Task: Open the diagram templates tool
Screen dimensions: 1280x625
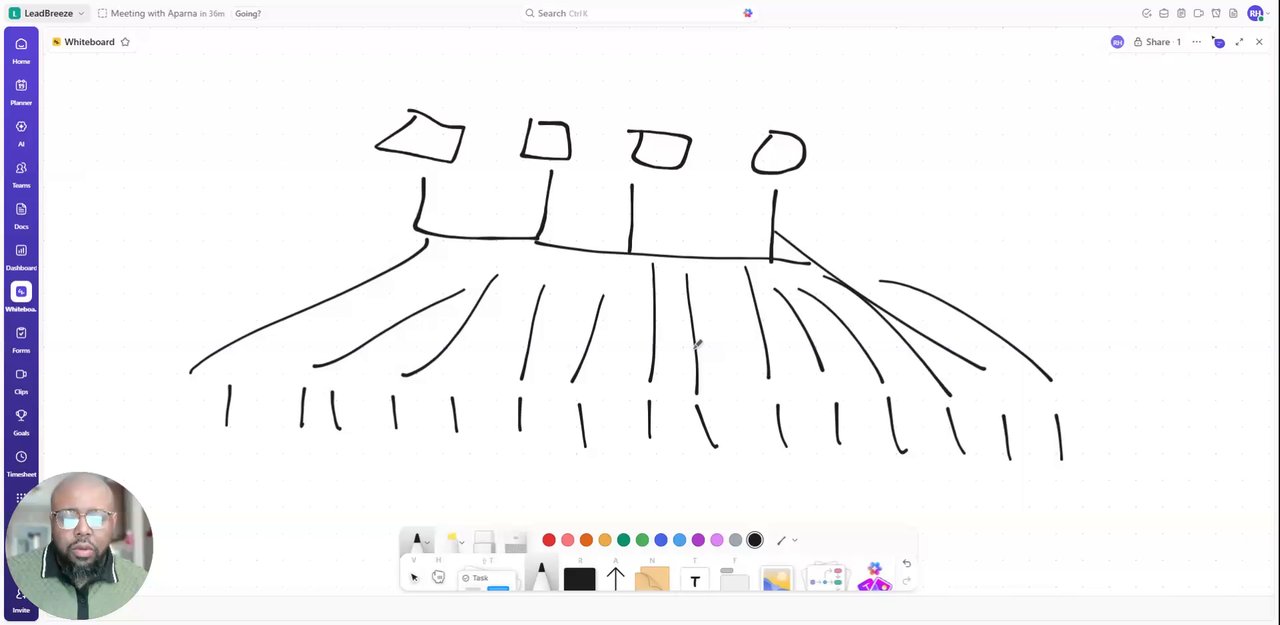Action: 827,578
